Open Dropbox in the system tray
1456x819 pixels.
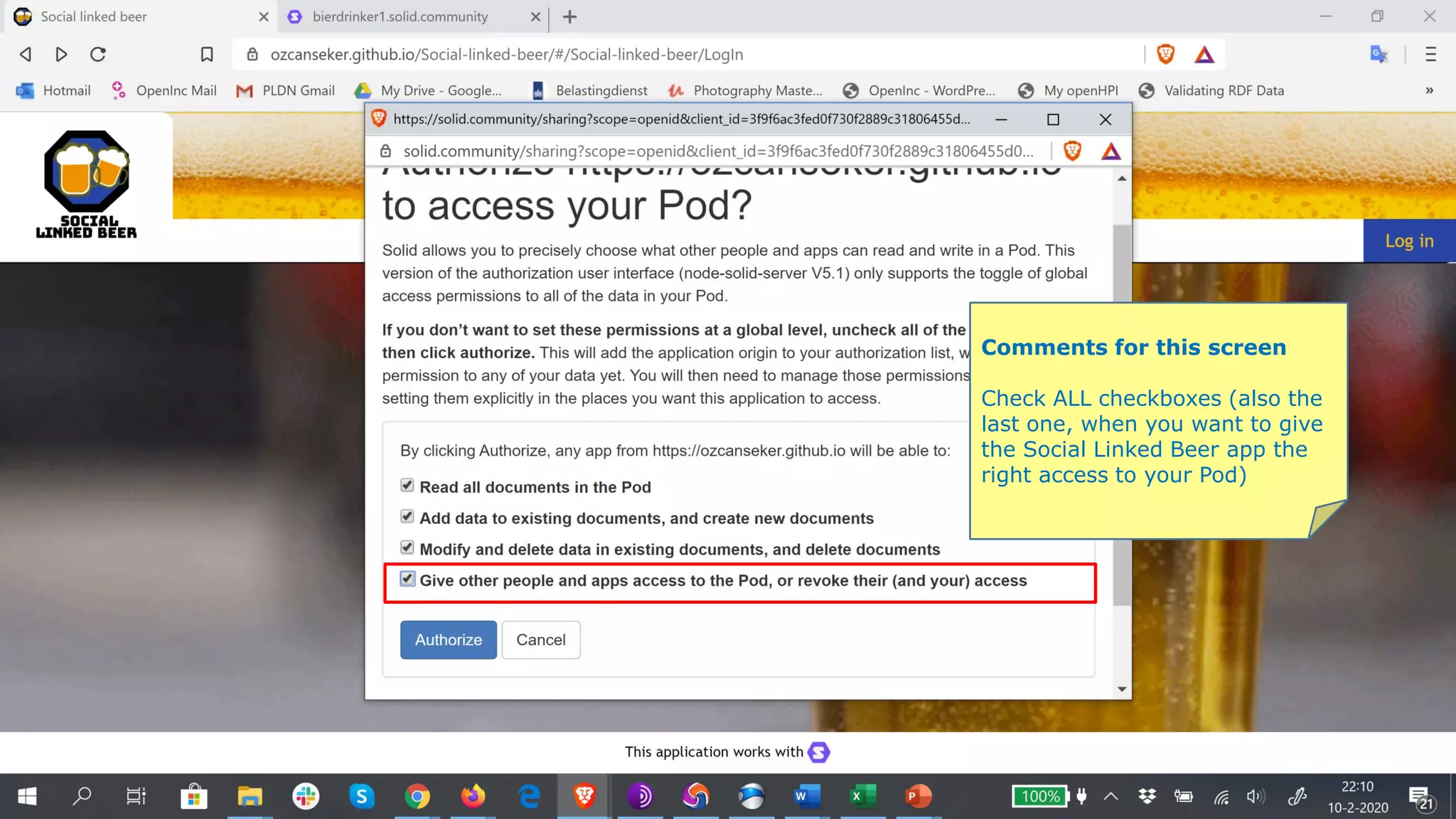pos(1147,796)
